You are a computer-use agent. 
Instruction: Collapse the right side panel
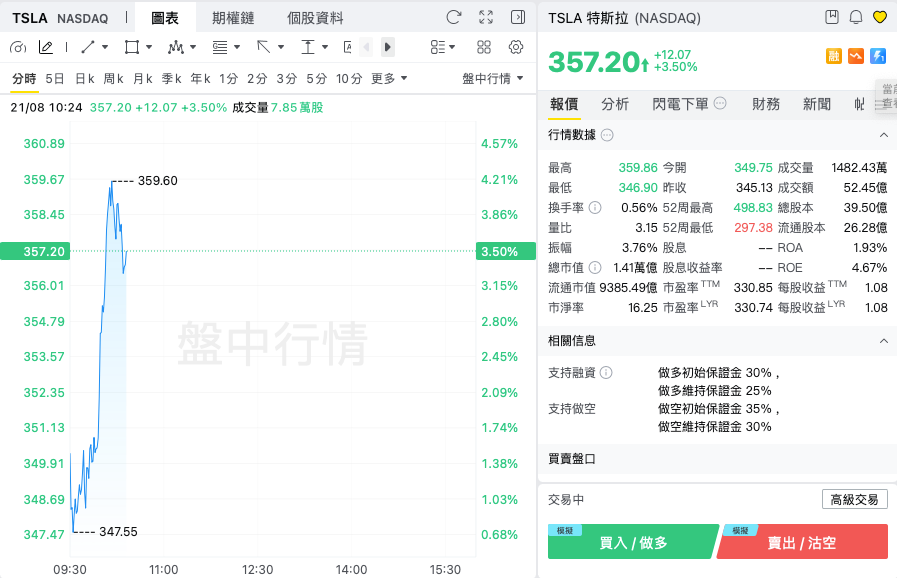[x=518, y=17]
